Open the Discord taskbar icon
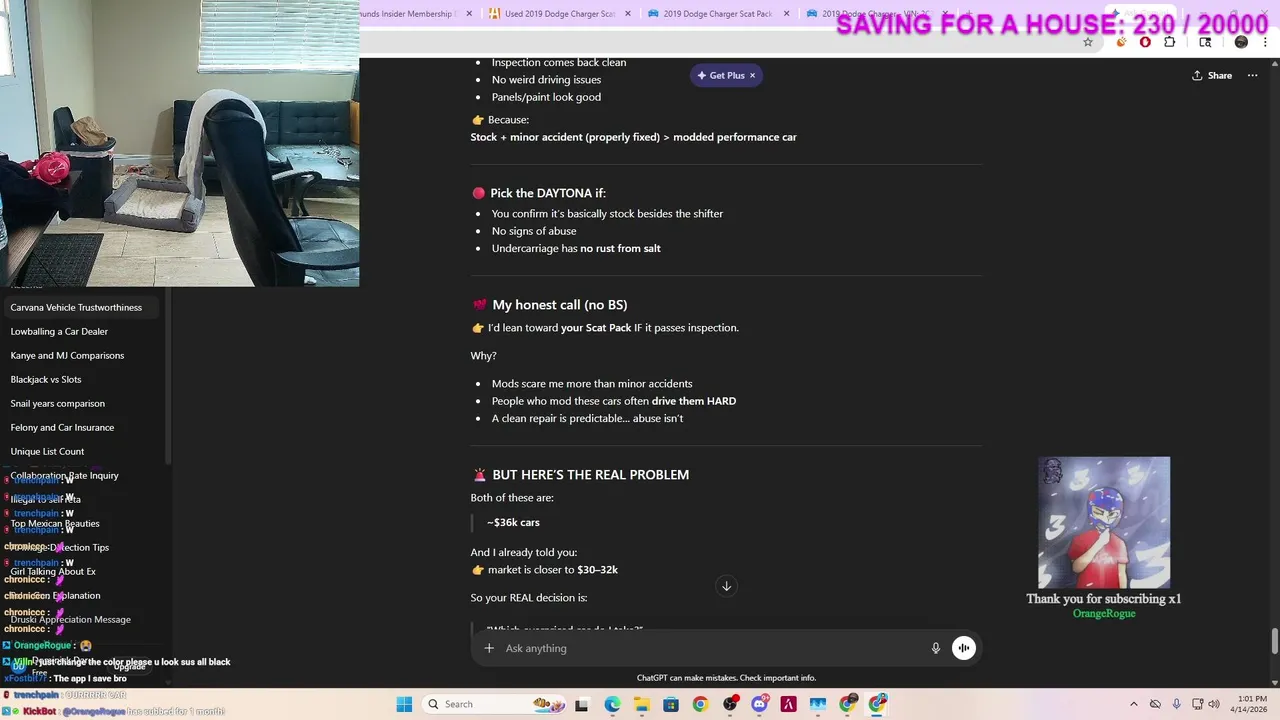The height and width of the screenshot is (720, 1280). pos(760,704)
